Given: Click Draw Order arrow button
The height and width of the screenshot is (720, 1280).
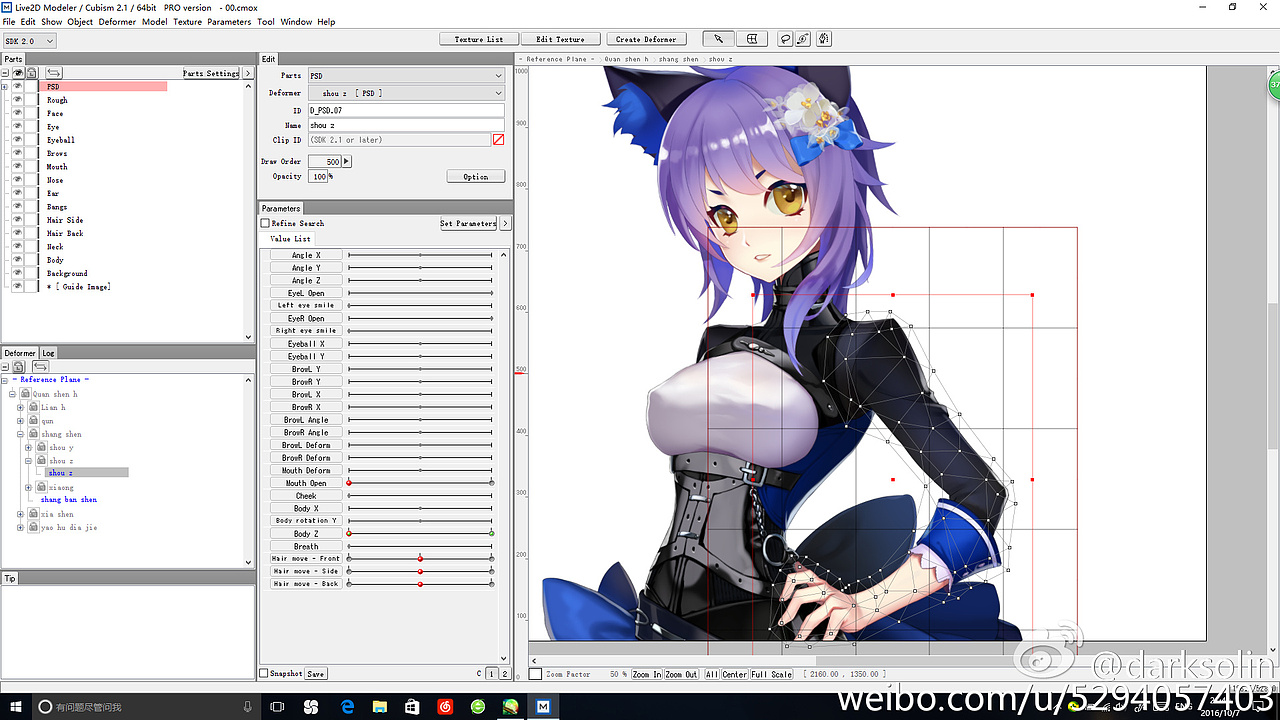Looking at the screenshot, I should coord(347,161).
